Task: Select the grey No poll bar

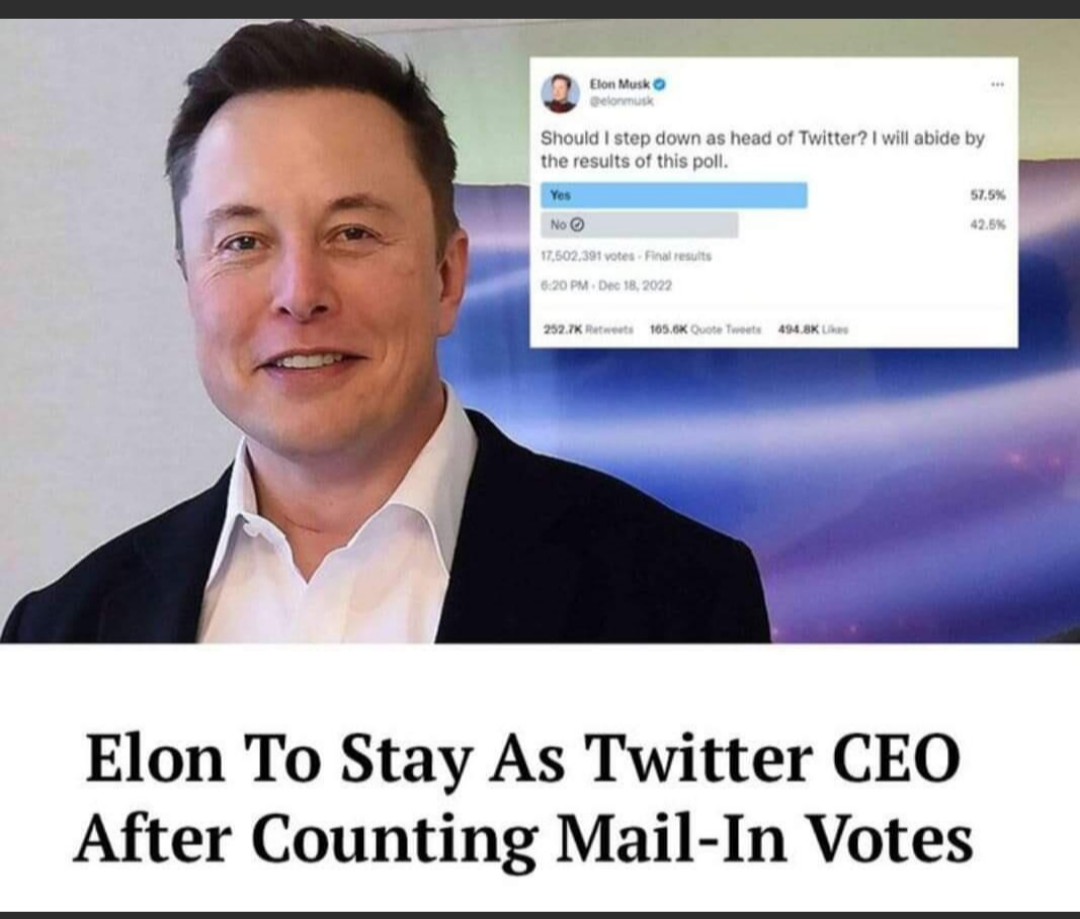Action: click(639, 225)
